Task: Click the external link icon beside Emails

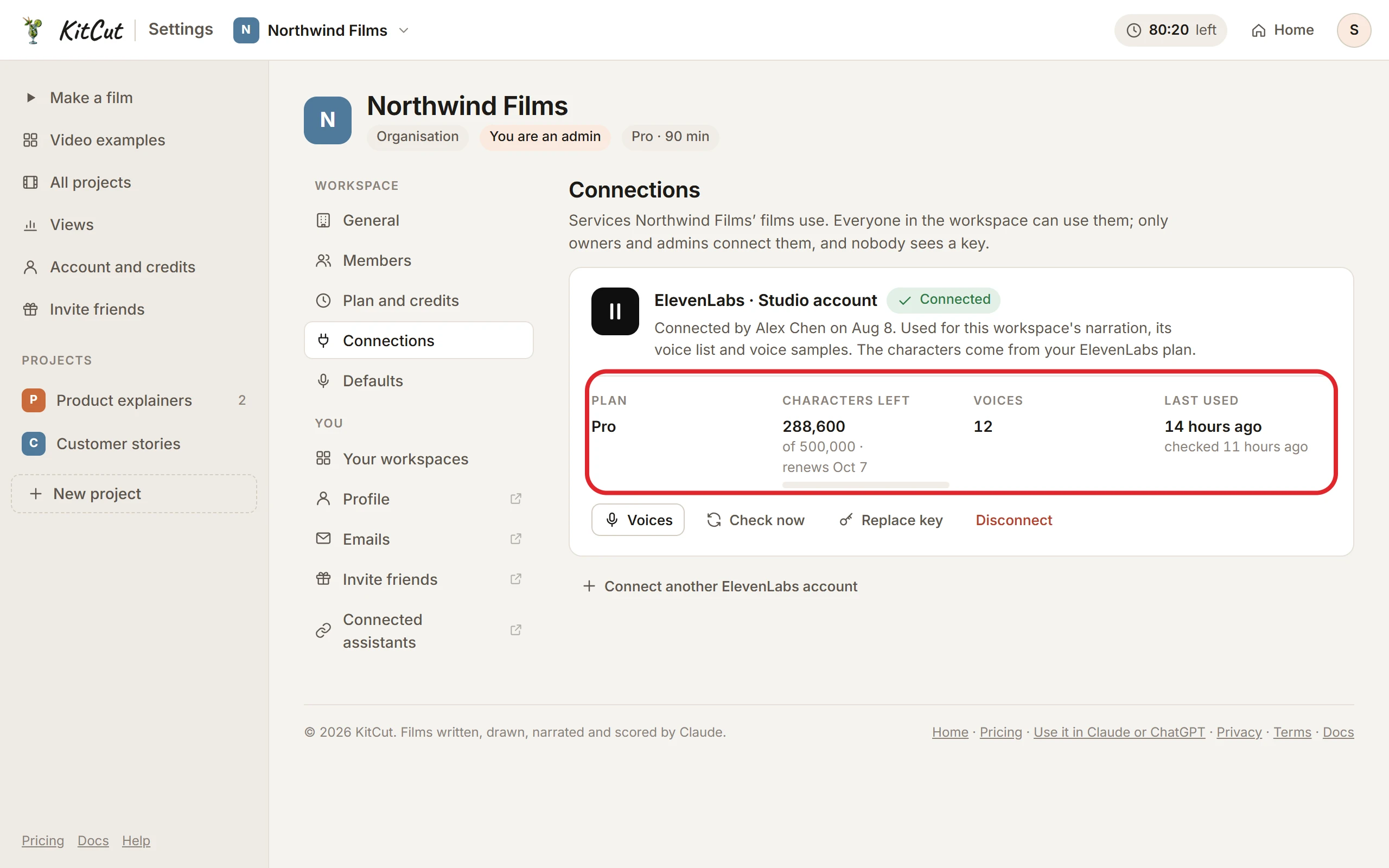Action: 515,539
